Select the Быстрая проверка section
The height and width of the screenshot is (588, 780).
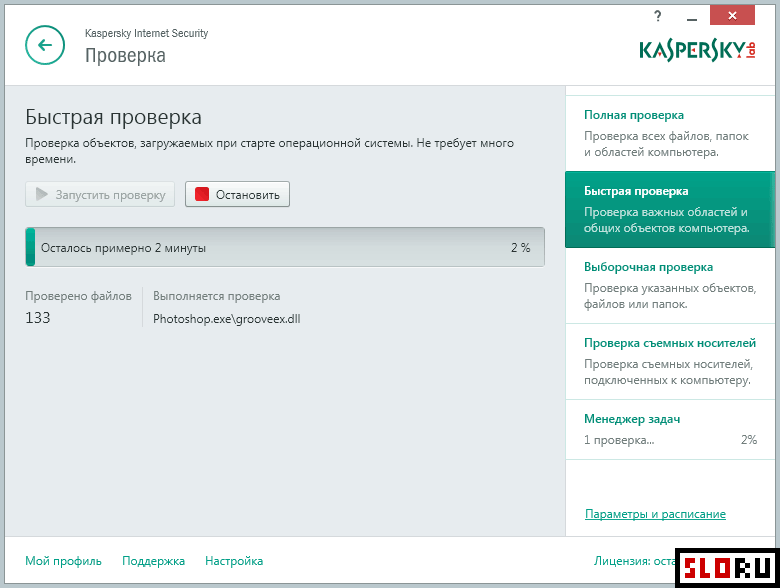click(670, 209)
